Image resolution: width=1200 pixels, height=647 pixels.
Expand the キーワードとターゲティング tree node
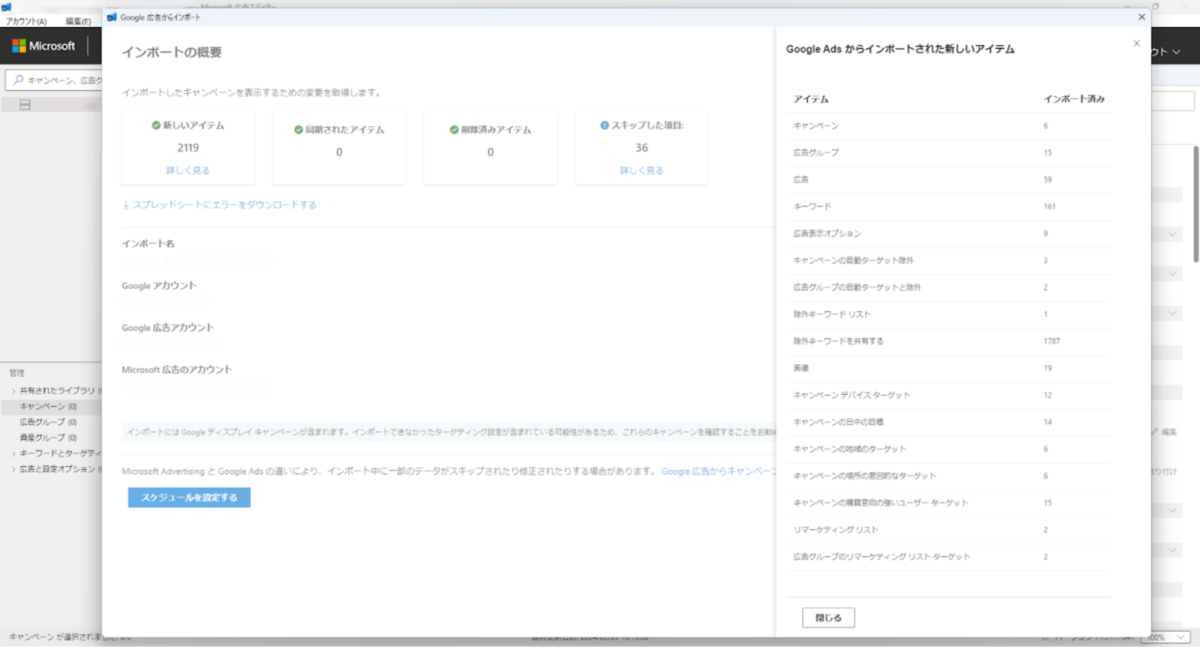13,453
